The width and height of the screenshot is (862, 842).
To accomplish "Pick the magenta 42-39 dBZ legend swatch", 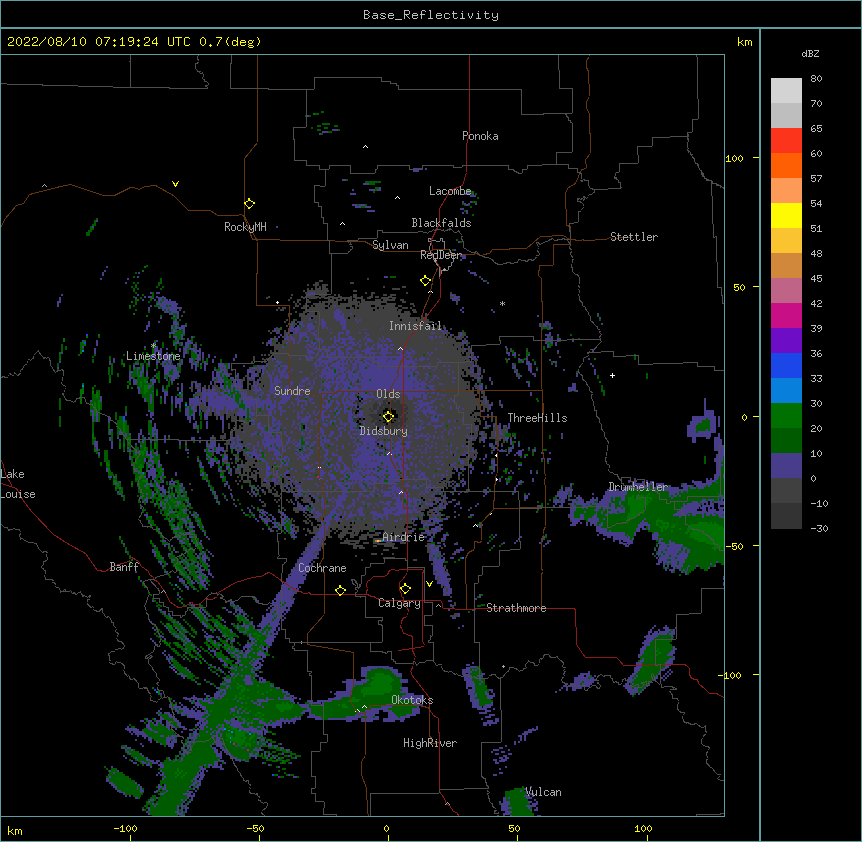I will pyautogui.click(x=786, y=315).
